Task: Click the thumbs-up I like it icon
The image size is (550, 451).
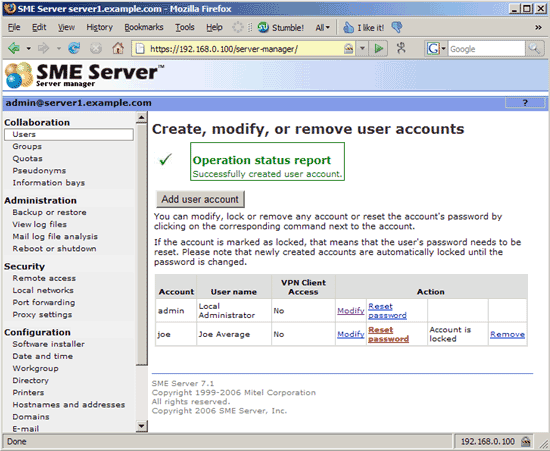Action: [x=348, y=27]
